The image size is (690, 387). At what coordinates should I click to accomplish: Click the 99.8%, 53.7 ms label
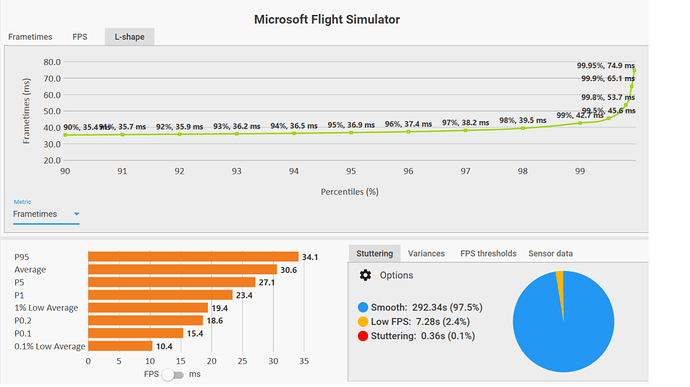[x=608, y=97]
